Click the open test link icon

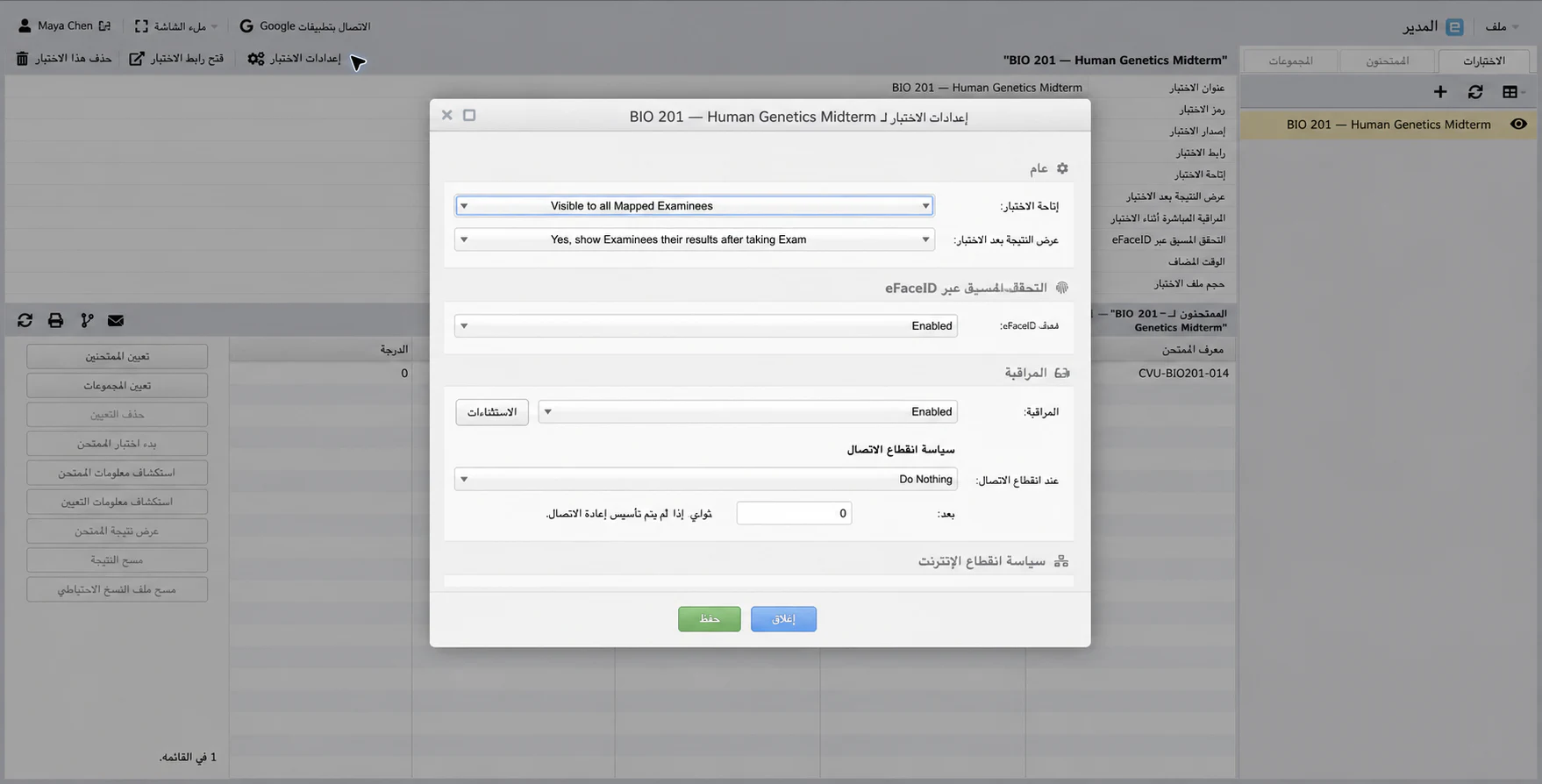click(137, 59)
